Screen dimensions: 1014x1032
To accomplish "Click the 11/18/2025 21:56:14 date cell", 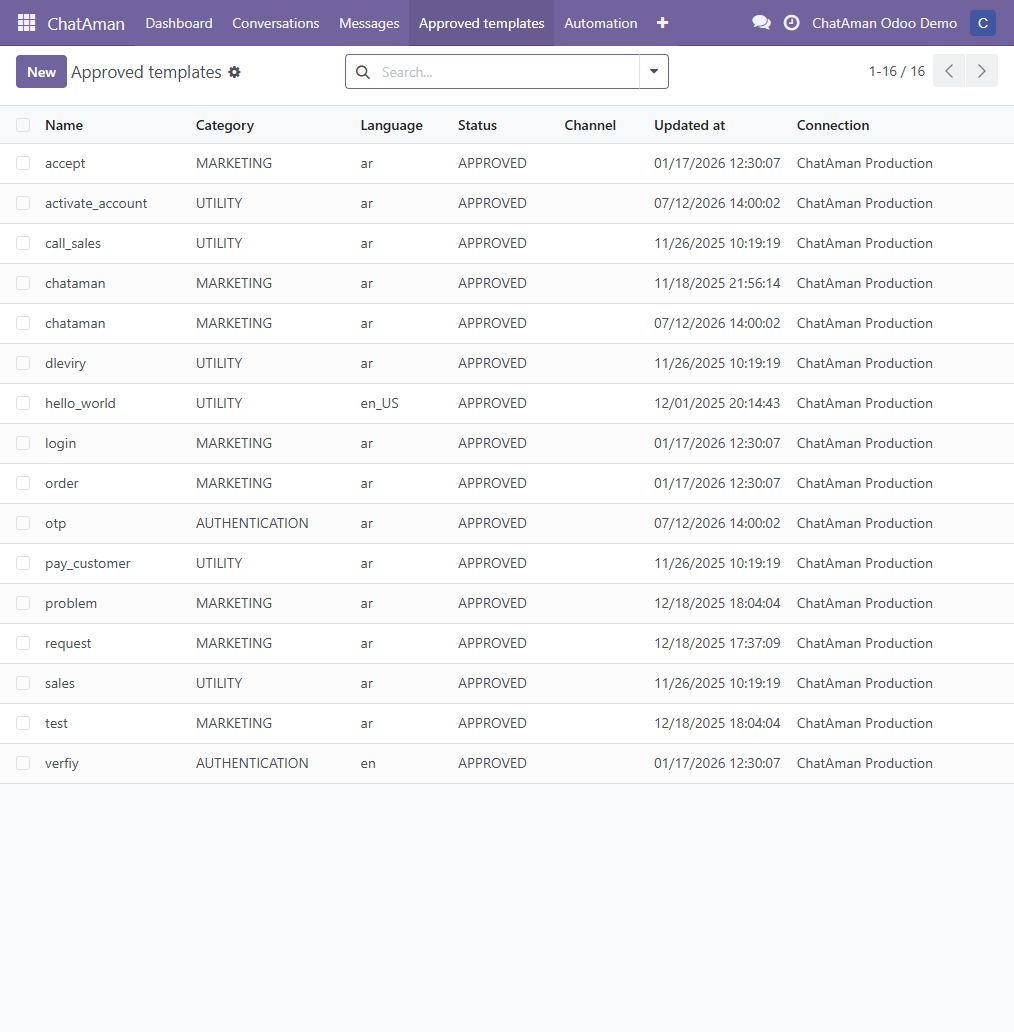I will (x=717, y=284).
